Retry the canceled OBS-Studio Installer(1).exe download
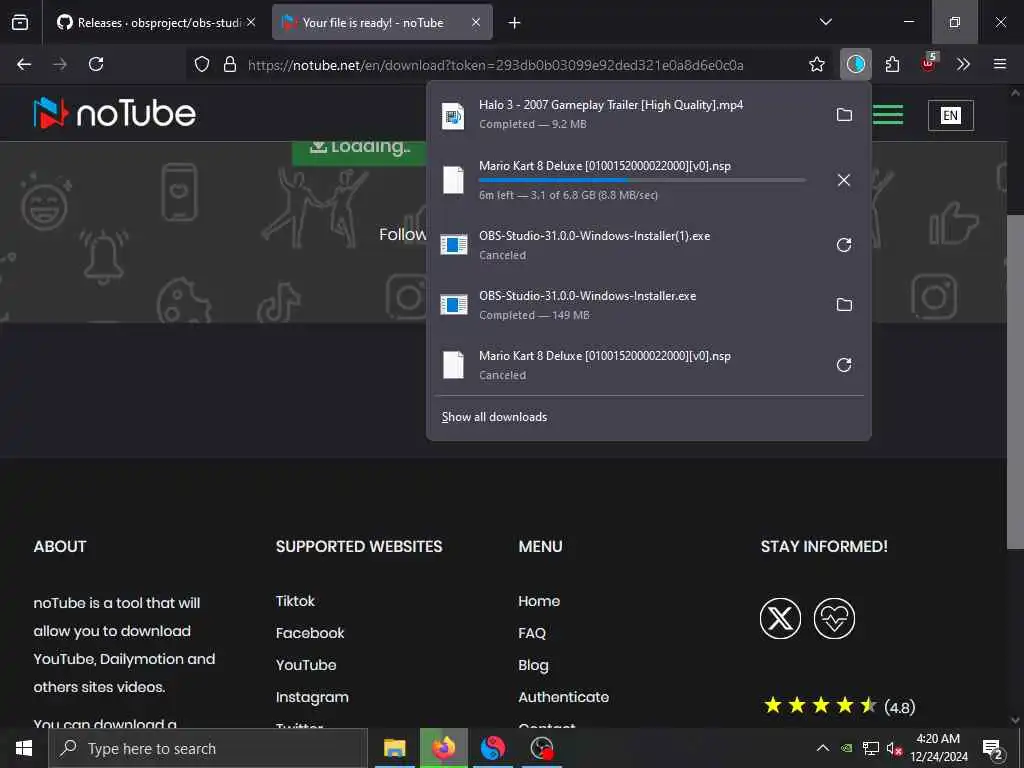The width and height of the screenshot is (1024, 768). (x=844, y=245)
